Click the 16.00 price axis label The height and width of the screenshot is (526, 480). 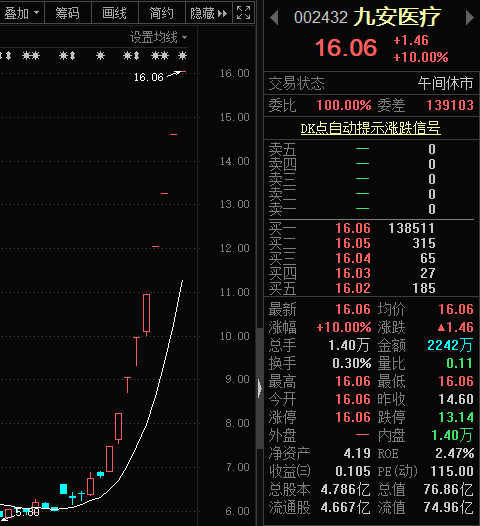234,73
